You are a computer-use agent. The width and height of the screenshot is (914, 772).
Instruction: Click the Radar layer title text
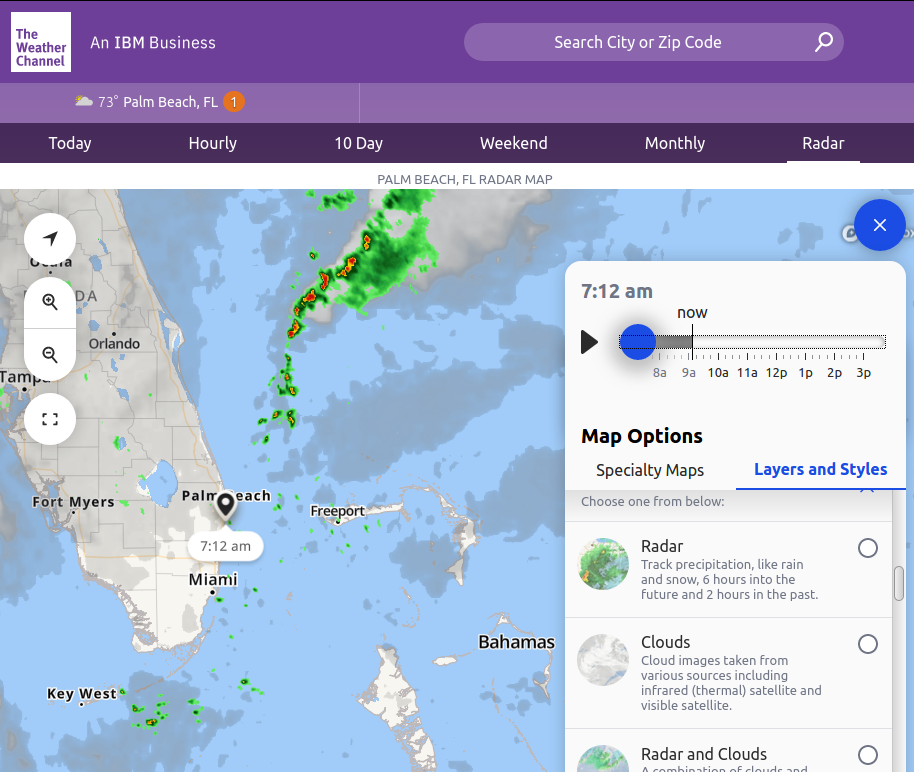pyautogui.click(x=662, y=546)
